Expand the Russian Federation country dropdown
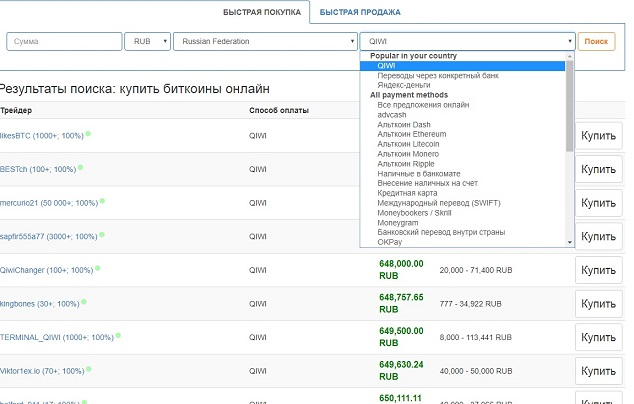Viewport: 634px width, 404px height. pyautogui.click(x=265, y=42)
